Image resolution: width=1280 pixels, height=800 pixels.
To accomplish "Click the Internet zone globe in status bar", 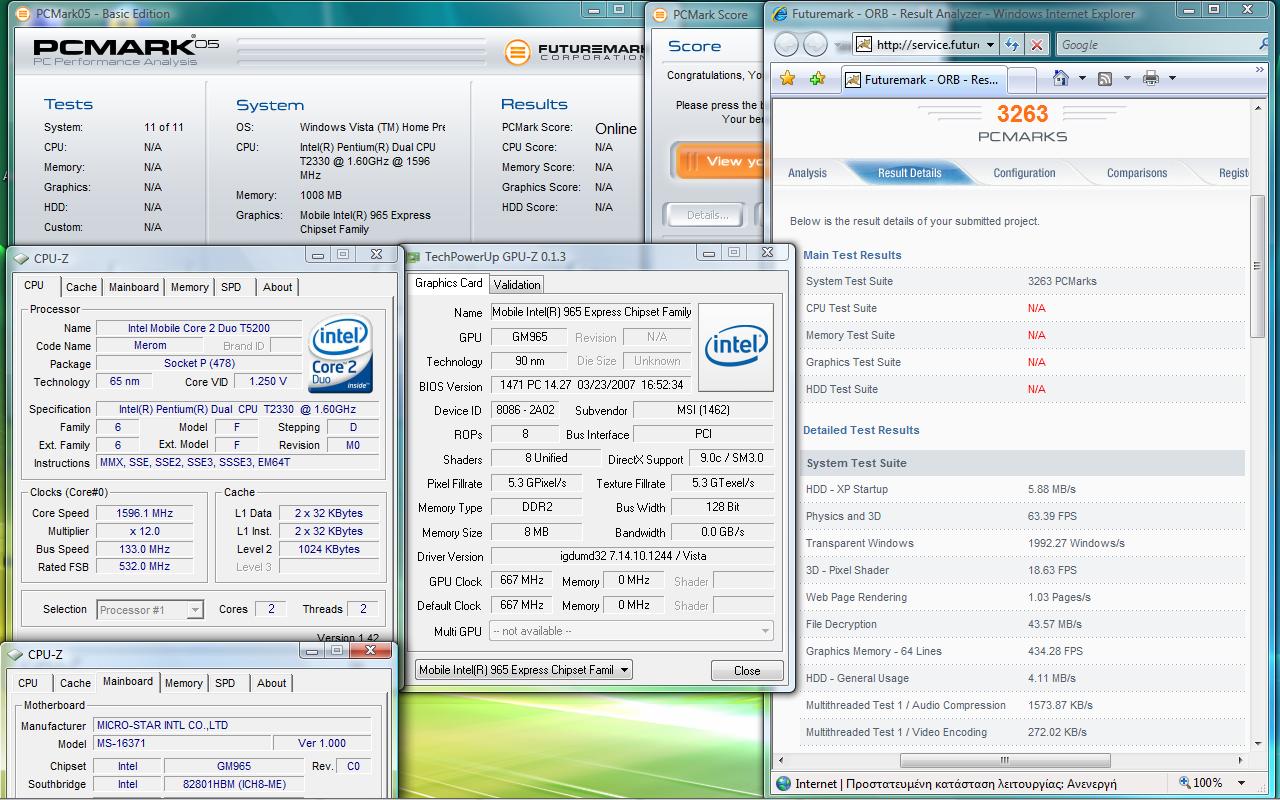I will [783, 783].
